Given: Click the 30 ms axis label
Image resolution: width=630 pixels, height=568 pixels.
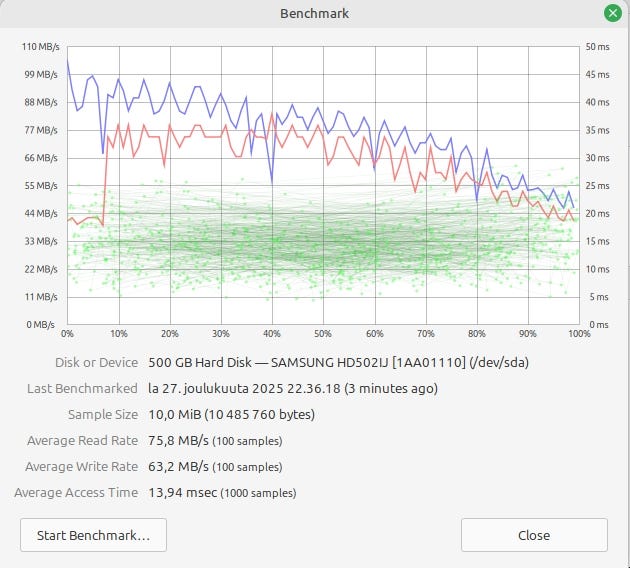Looking at the screenshot, I should [597, 158].
